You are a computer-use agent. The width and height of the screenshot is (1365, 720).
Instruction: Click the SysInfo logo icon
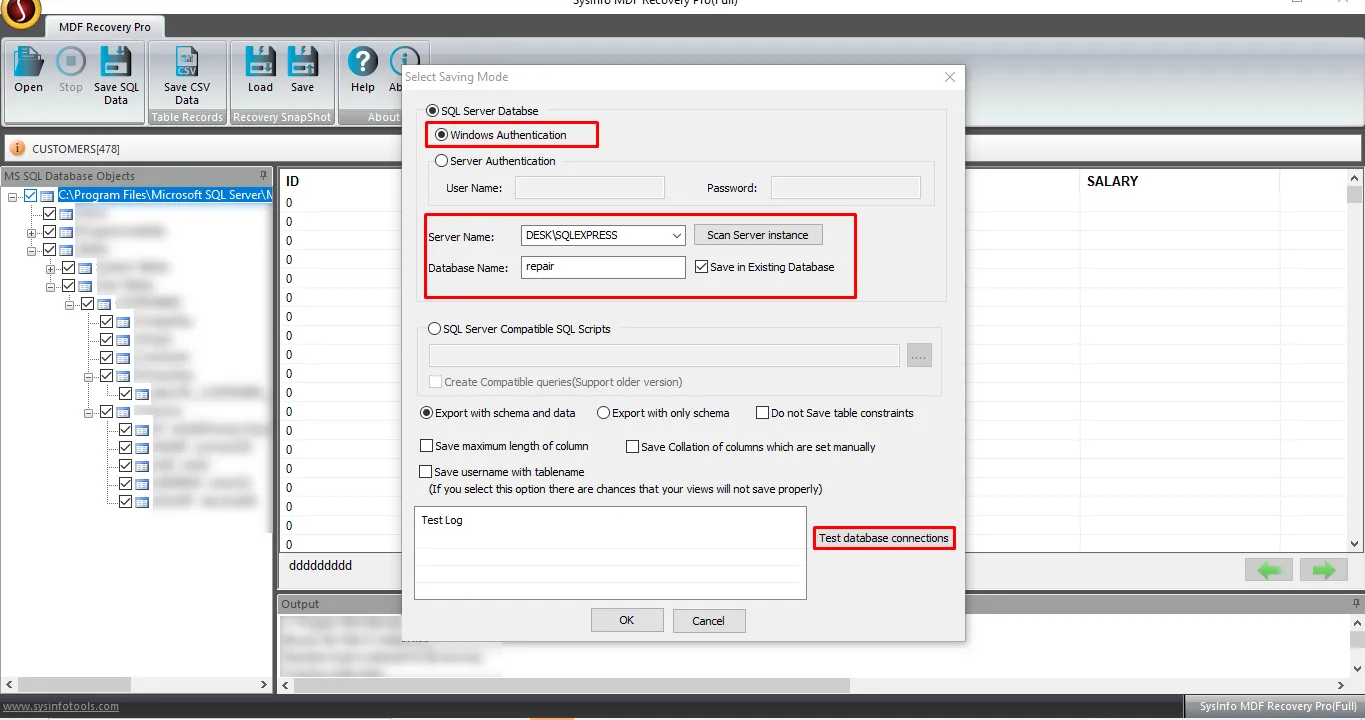pos(20,12)
